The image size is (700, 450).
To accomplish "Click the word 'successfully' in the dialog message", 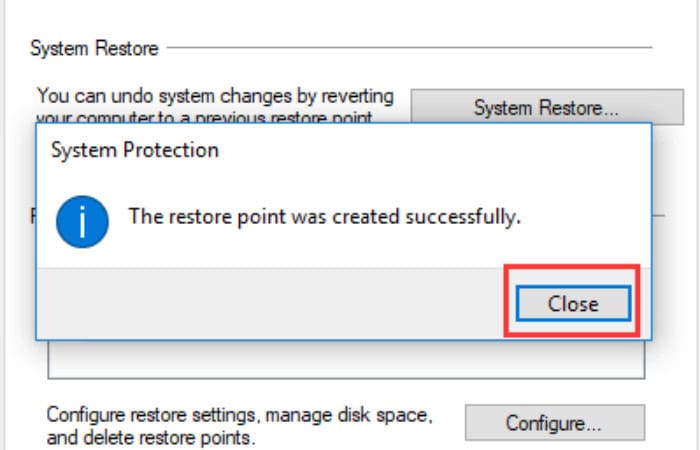I will point(463,217).
